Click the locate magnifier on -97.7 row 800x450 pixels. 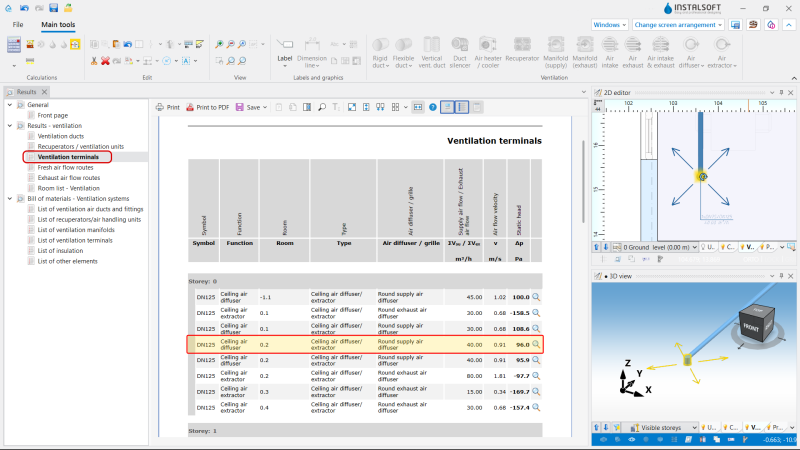(536, 376)
